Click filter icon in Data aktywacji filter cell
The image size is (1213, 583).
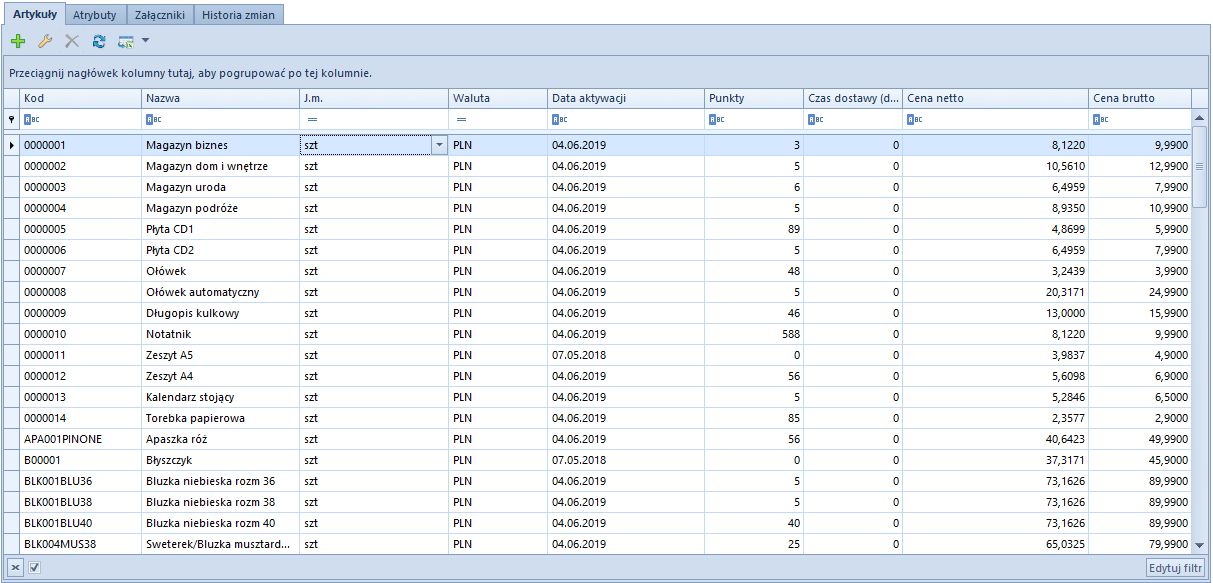[559, 120]
